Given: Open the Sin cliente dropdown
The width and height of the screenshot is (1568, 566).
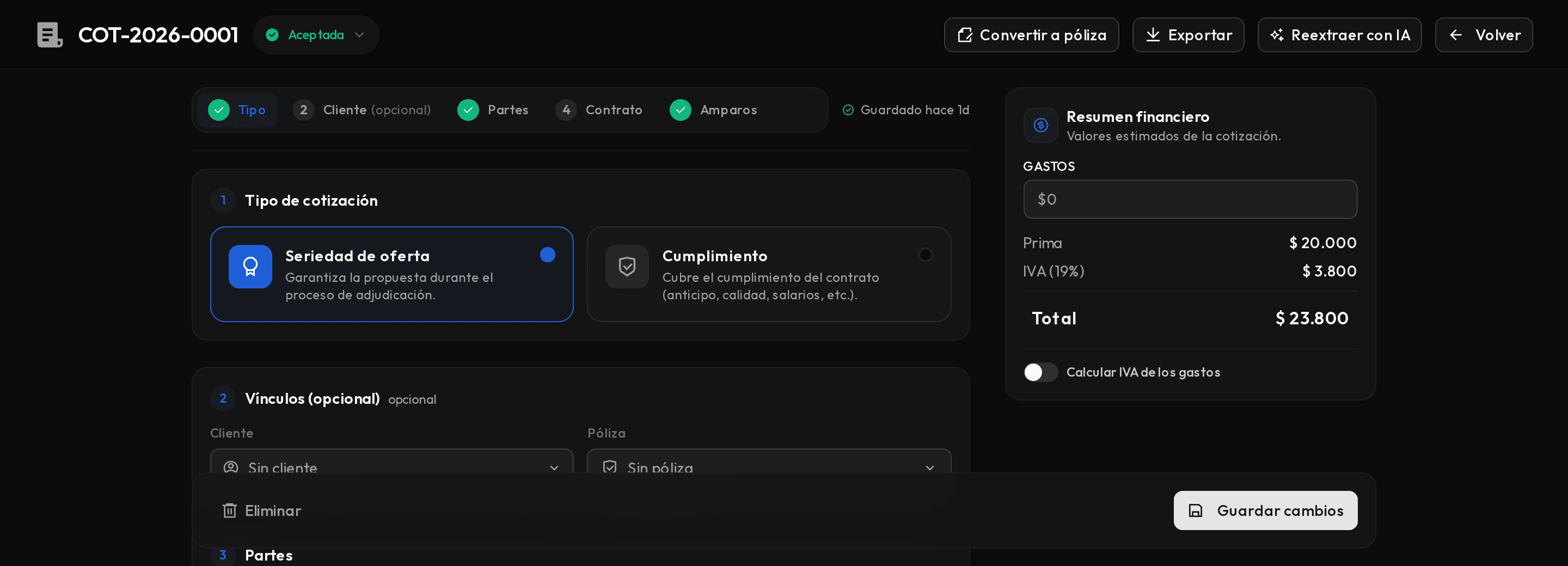Looking at the screenshot, I should [392, 463].
